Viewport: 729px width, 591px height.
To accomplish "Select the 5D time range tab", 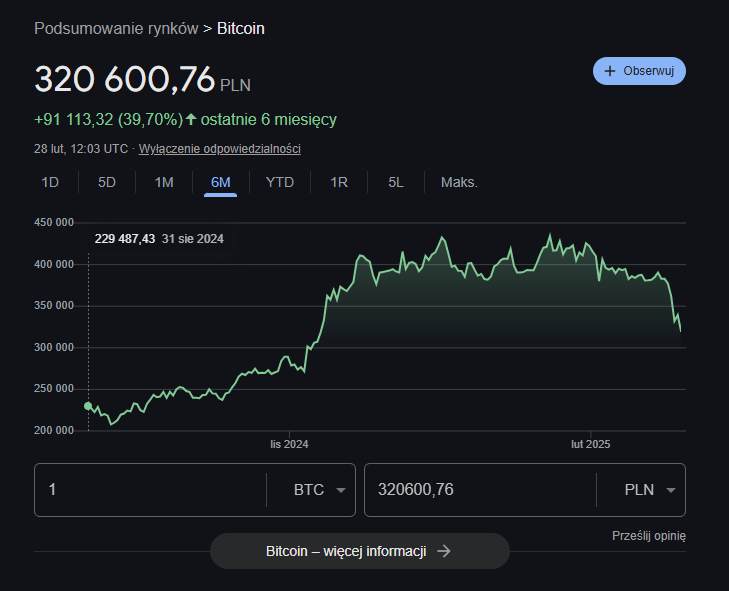I will coord(107,182).
